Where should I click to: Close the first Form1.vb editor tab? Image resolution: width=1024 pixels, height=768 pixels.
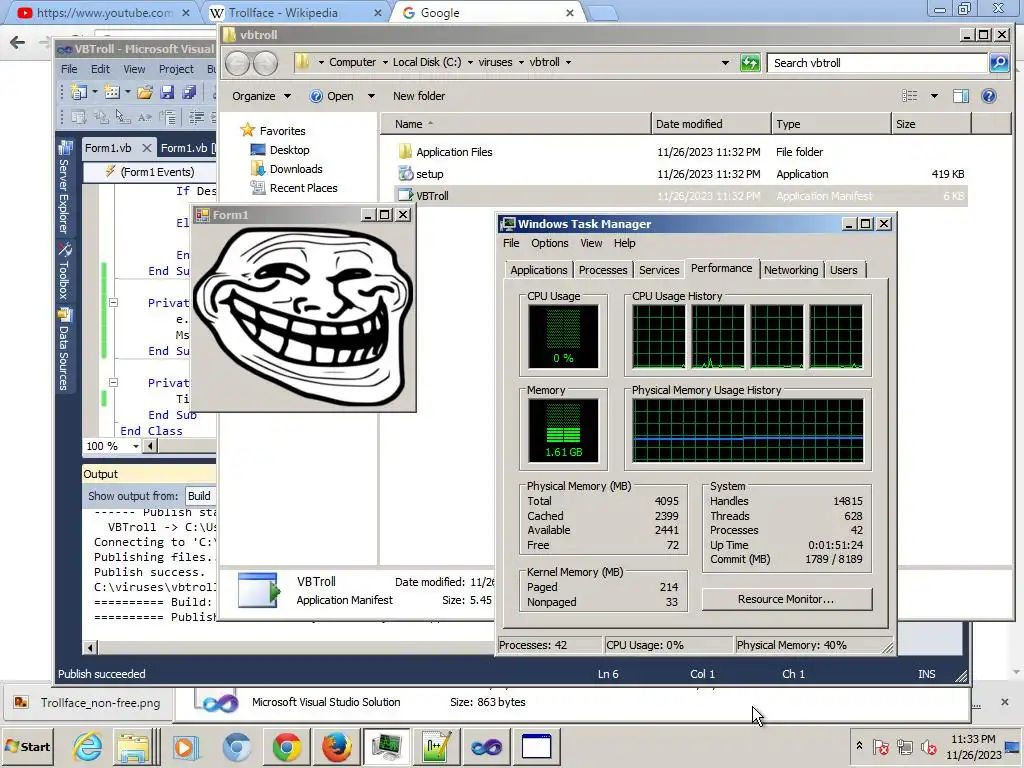pos(146,148)
